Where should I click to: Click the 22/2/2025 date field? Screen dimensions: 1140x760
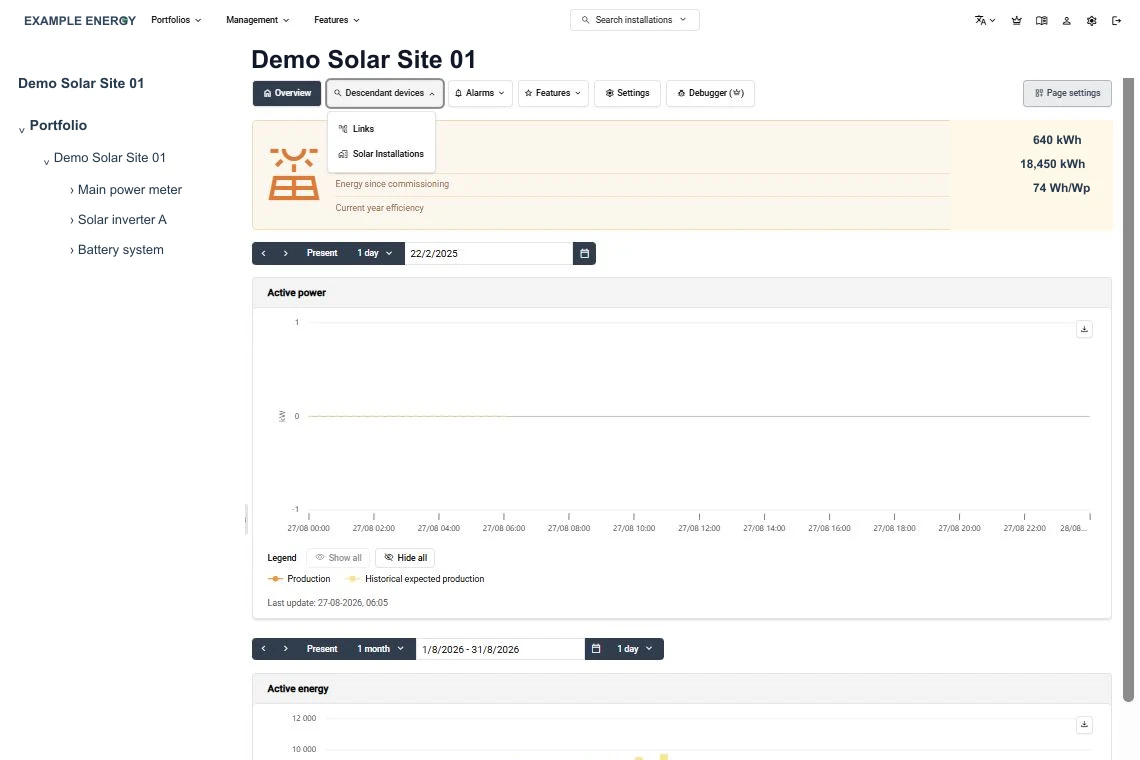pyautogui.click(x=489, y=253)
